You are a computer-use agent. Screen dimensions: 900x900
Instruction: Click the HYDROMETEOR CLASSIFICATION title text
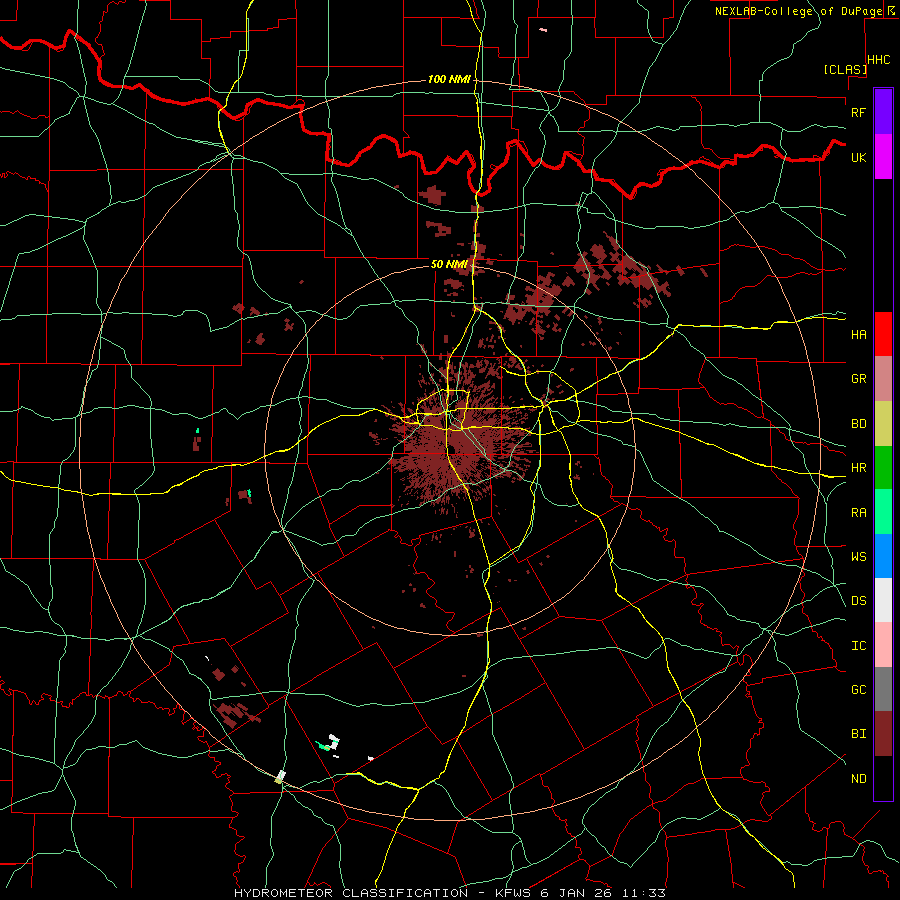coord(351,893)
